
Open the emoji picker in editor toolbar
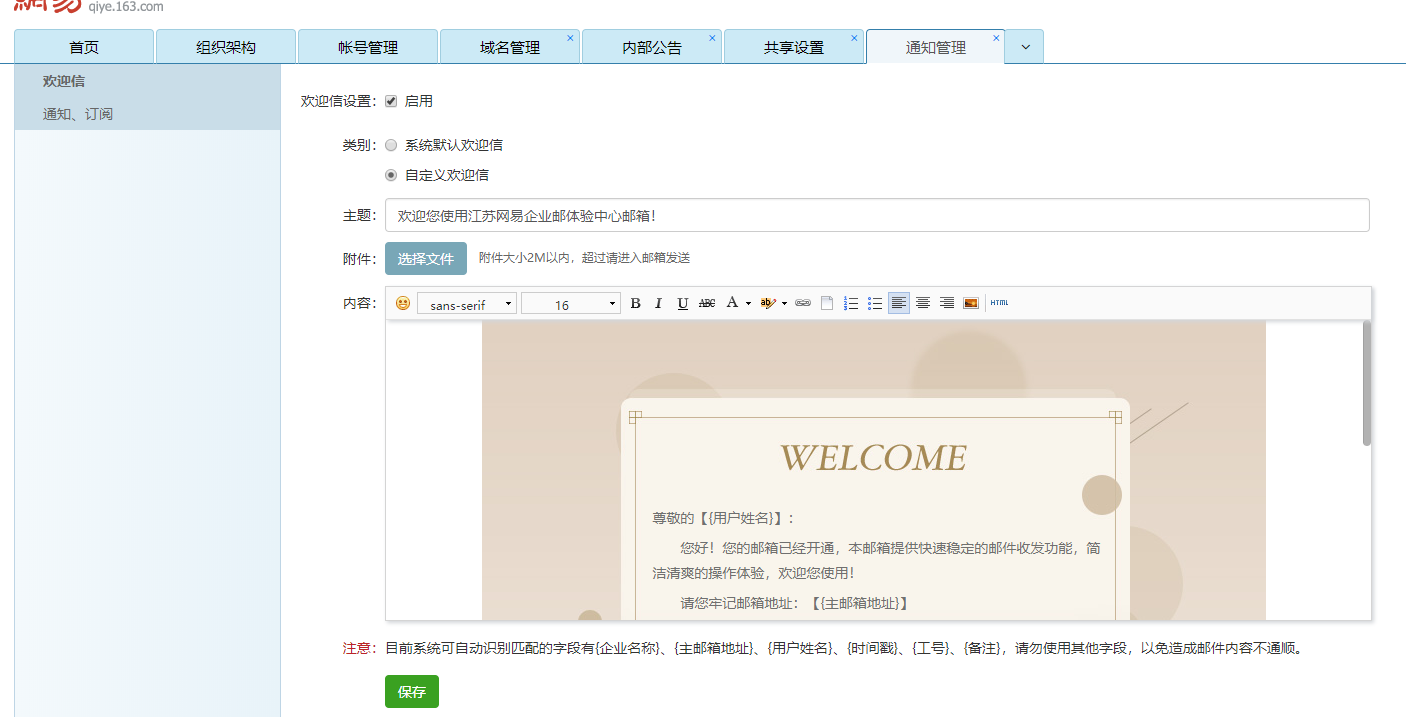(403, 303)
